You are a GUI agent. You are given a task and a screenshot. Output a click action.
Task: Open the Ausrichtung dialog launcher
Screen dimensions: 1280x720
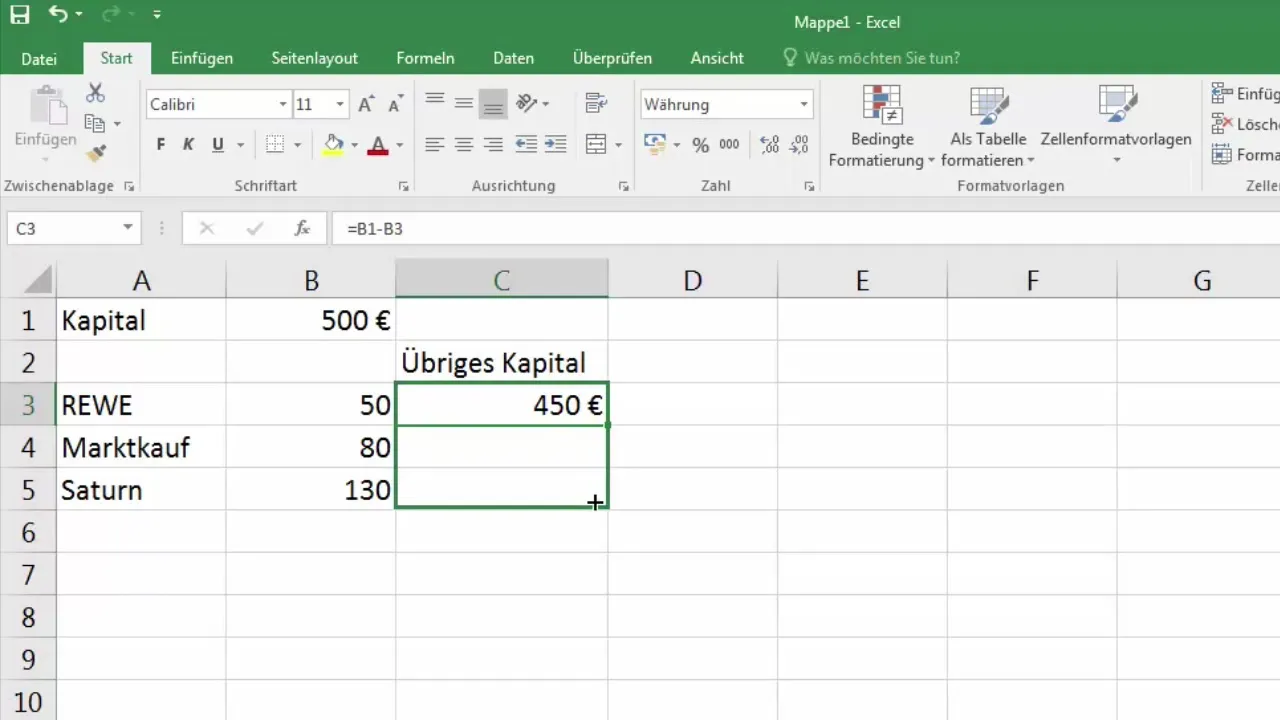624,187
